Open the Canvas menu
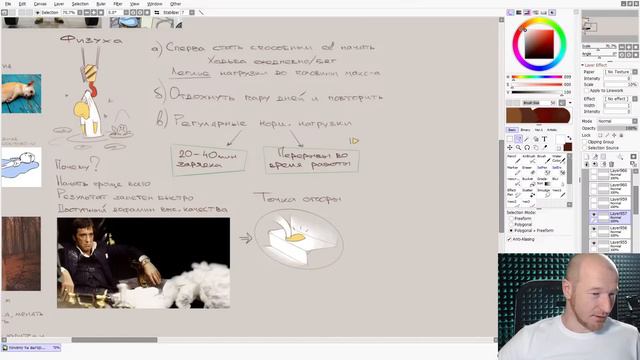 pos(40,4)
